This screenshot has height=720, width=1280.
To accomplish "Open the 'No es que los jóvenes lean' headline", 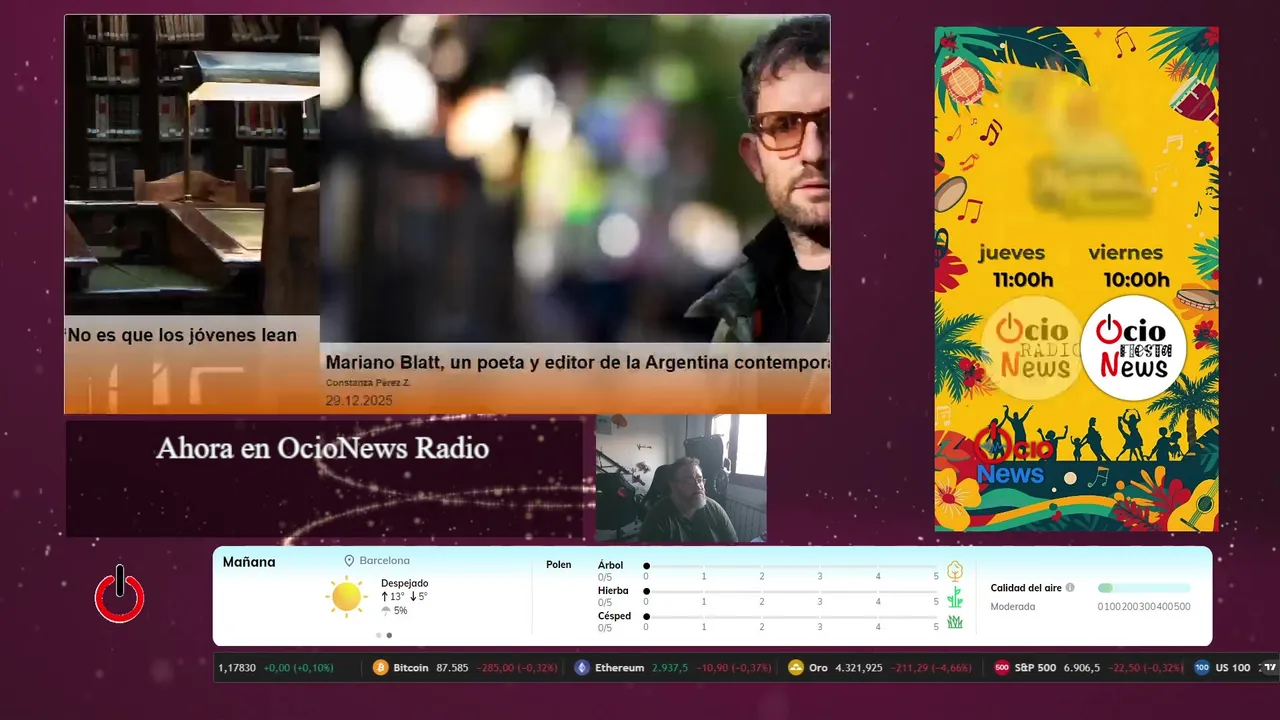I will click(182, 335).
